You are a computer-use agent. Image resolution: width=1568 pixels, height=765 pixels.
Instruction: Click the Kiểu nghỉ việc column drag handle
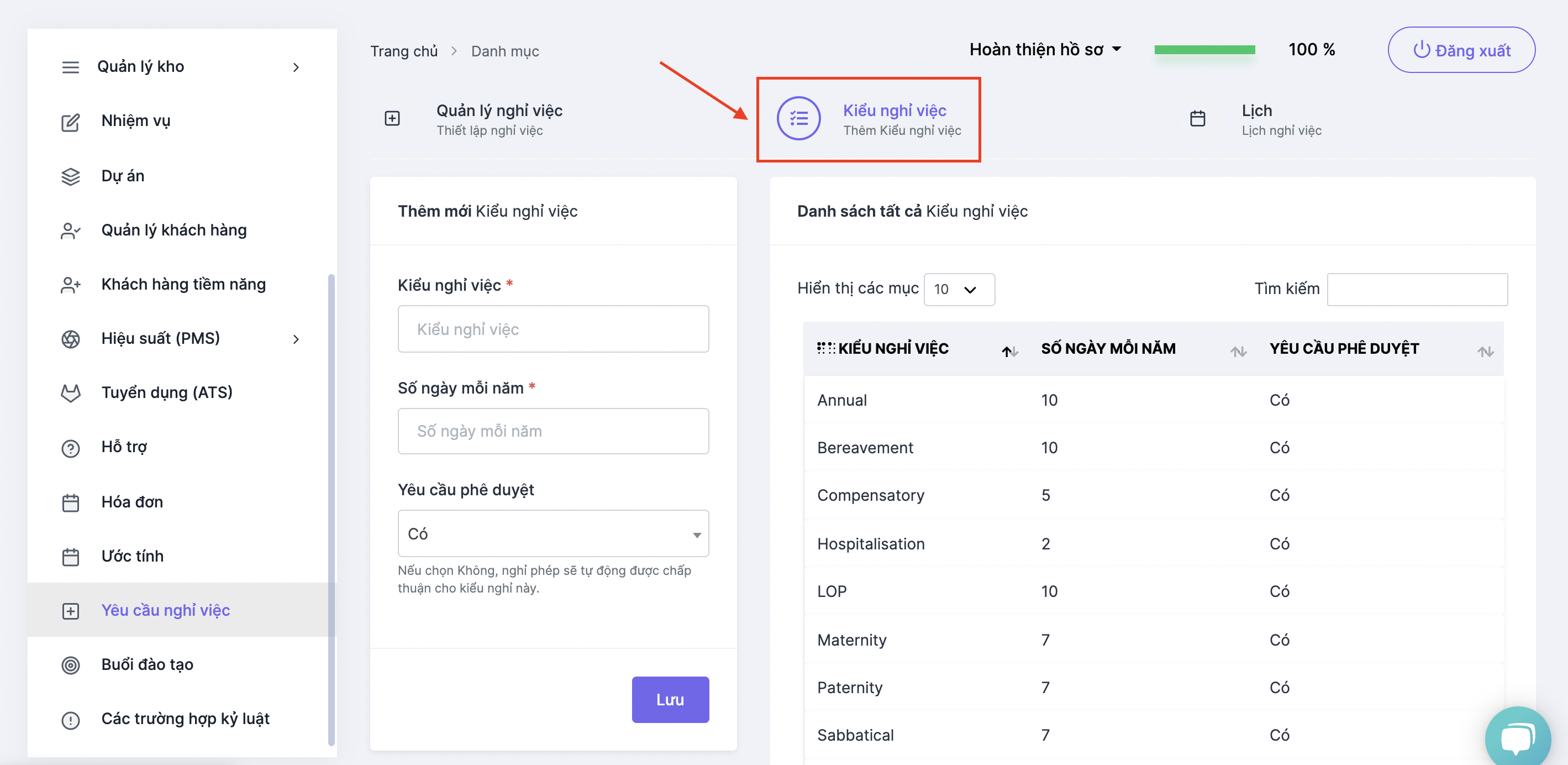pos(826,348)
